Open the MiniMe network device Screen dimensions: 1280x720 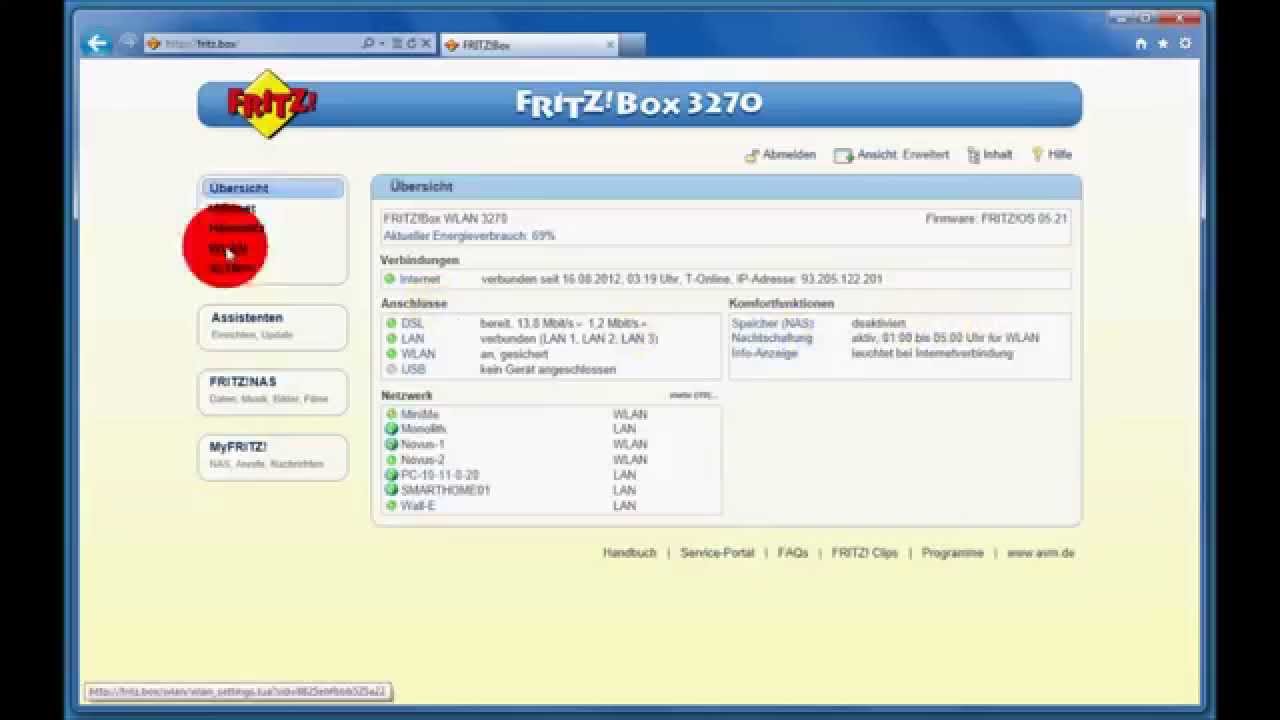click(420, 414)
